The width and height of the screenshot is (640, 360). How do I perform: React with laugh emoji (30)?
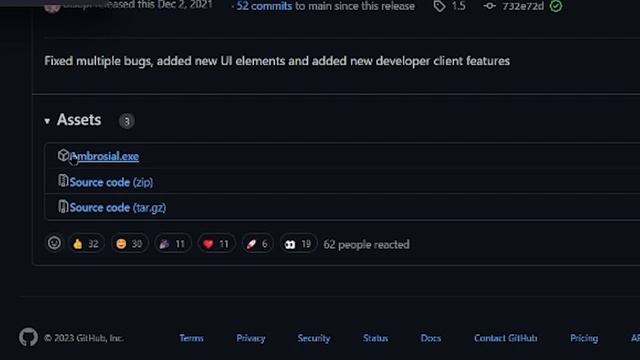click(x=129, y=244)
